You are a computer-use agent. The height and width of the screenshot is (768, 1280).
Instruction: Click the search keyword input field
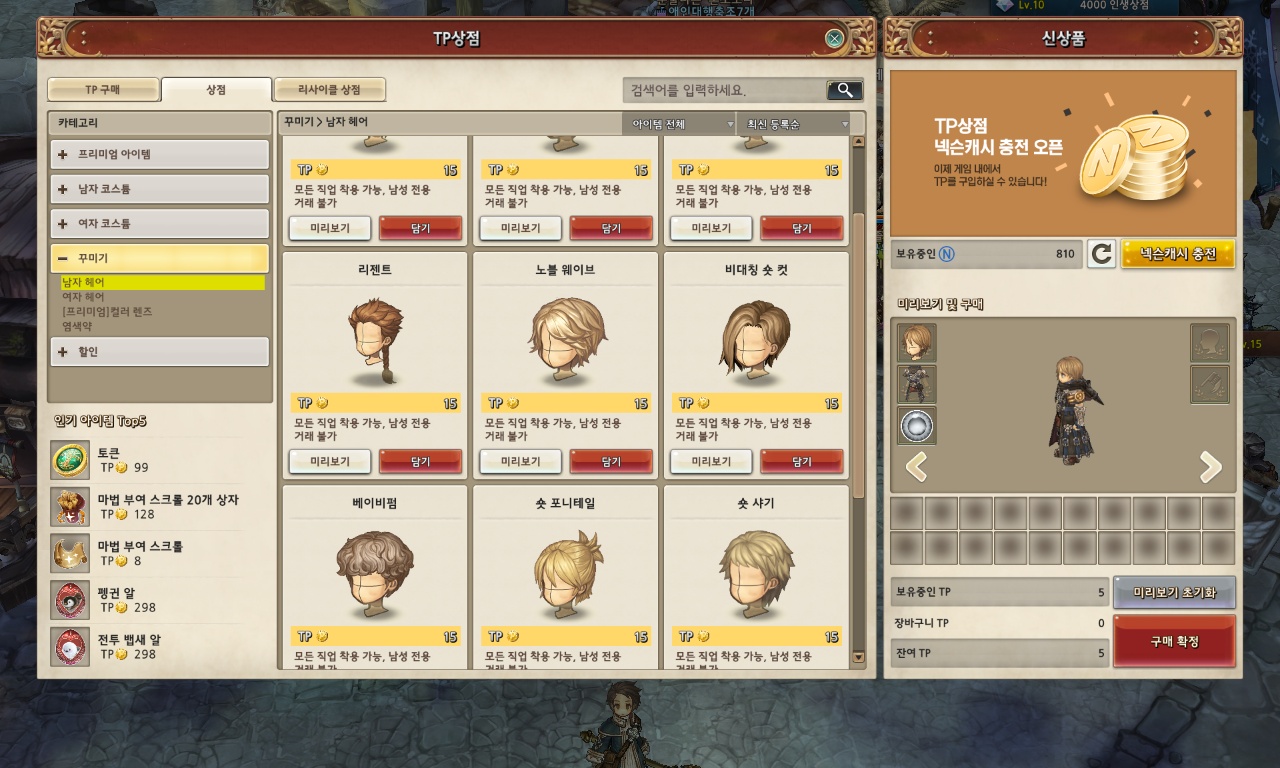point(724,90)
